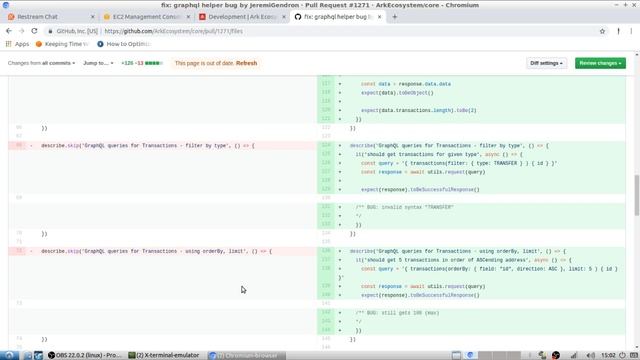Expand Changes from all commits dropdown

[x=41, y=63]
